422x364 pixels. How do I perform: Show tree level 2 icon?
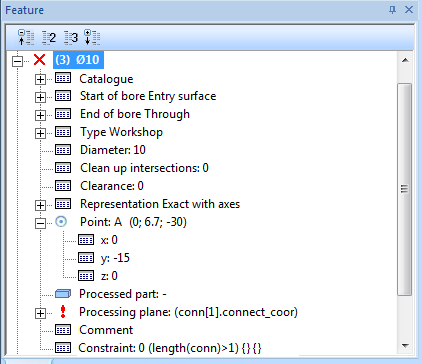49,37
